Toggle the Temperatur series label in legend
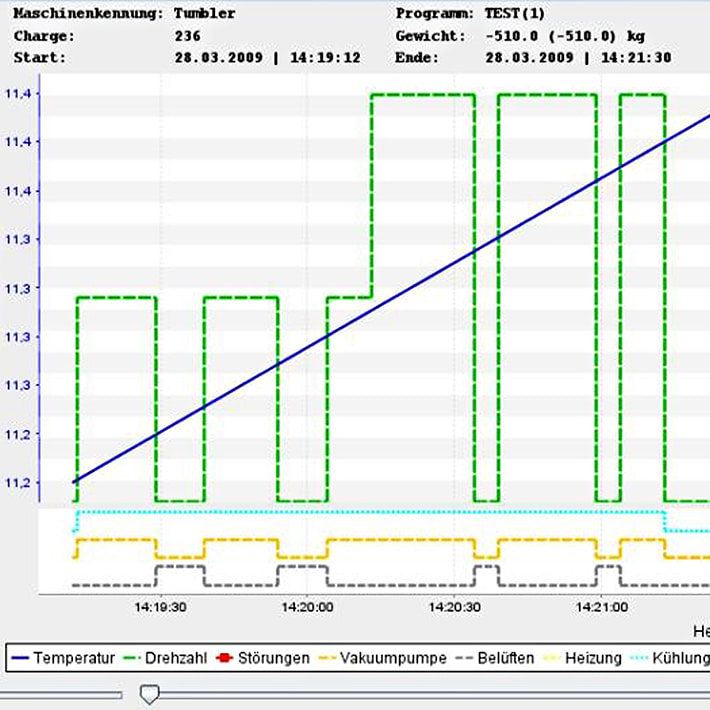 click(75, 658)
